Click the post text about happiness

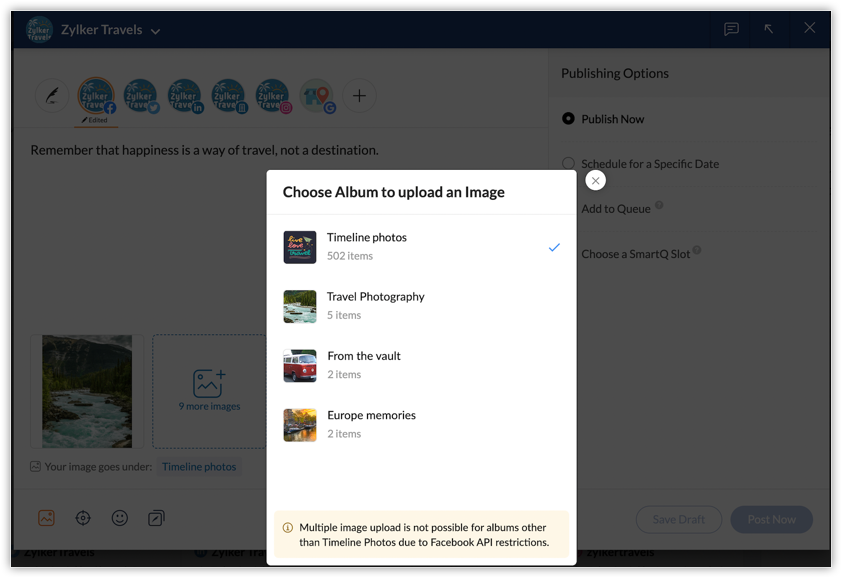(204, 150)
